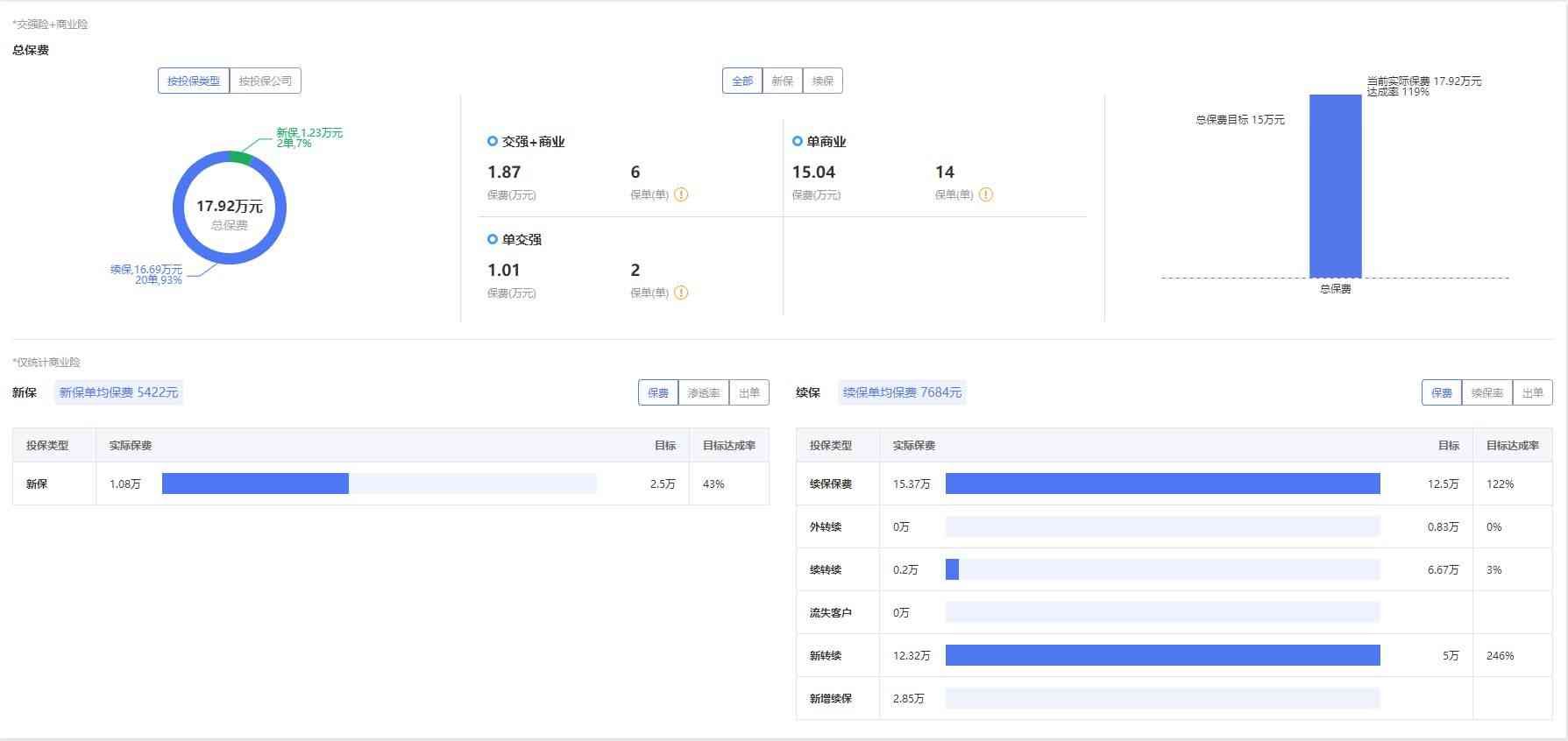Select 全部 filter in the top segment control

pyautogui.click(x=742, y=81)
